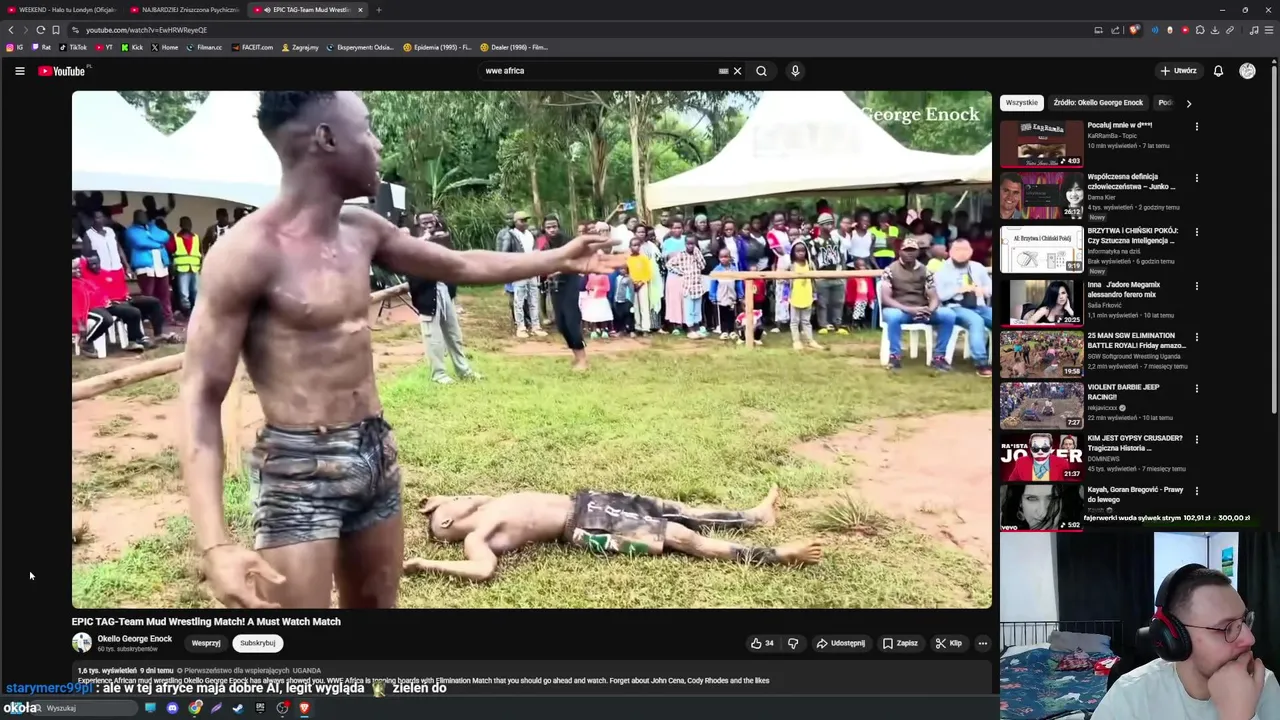The width and height of the screenshot is (1280, 720).
Task: Subscribe with the Subskrybuj button
Action: 257,643
